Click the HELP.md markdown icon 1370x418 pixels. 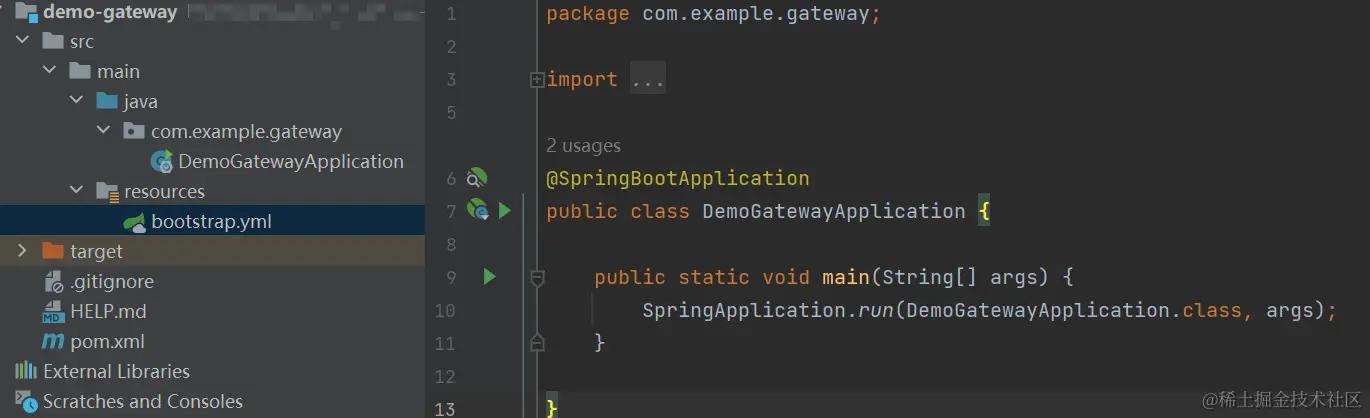(x=53, y=312)
